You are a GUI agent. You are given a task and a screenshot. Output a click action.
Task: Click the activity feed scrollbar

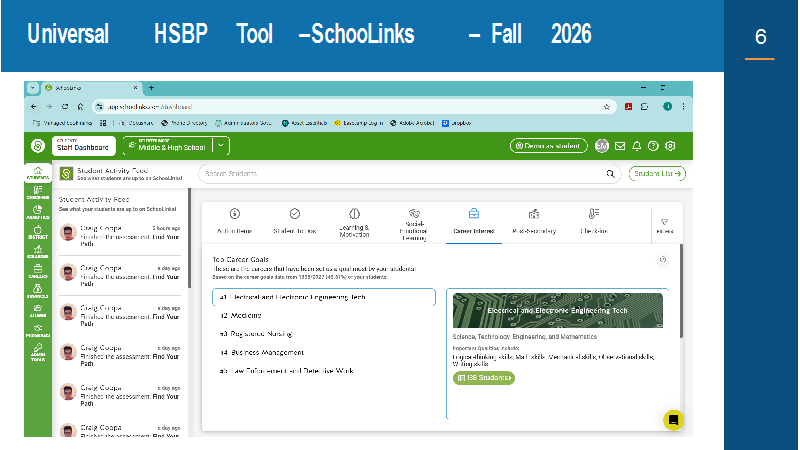pos(189,238)
